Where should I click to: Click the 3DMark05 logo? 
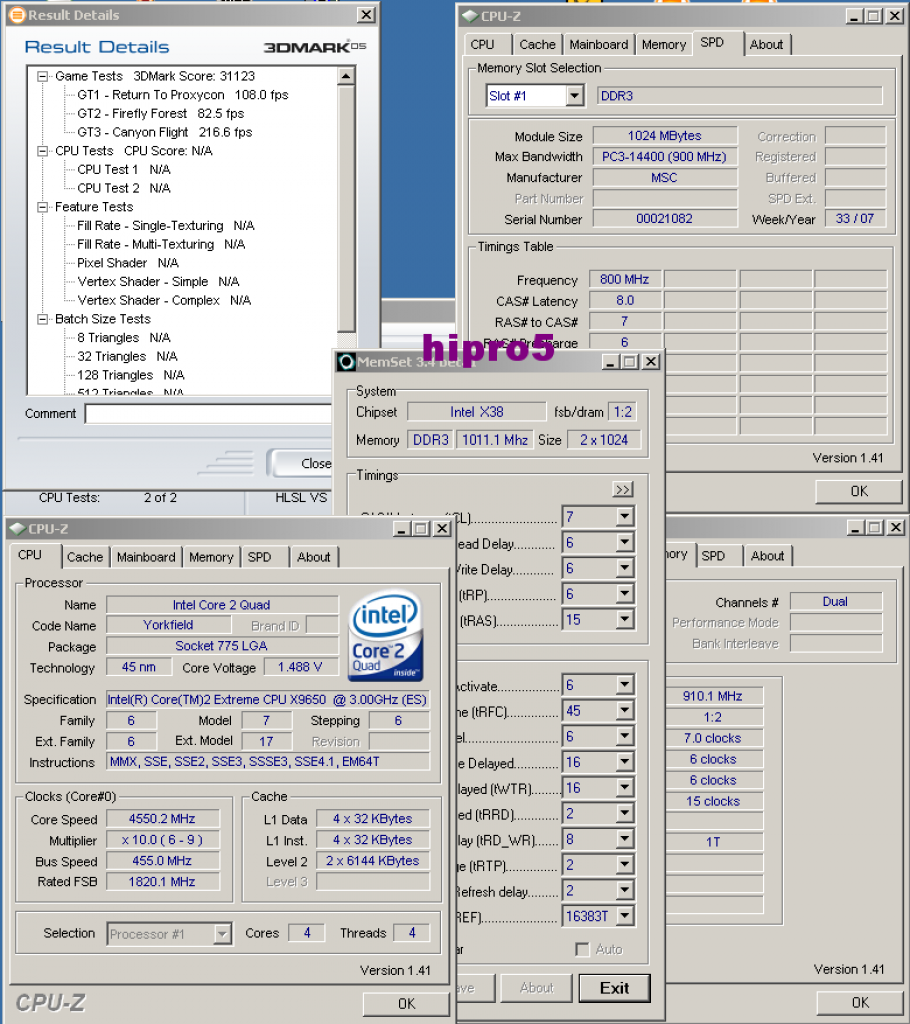pyautogui.click(x=315, y=46)
